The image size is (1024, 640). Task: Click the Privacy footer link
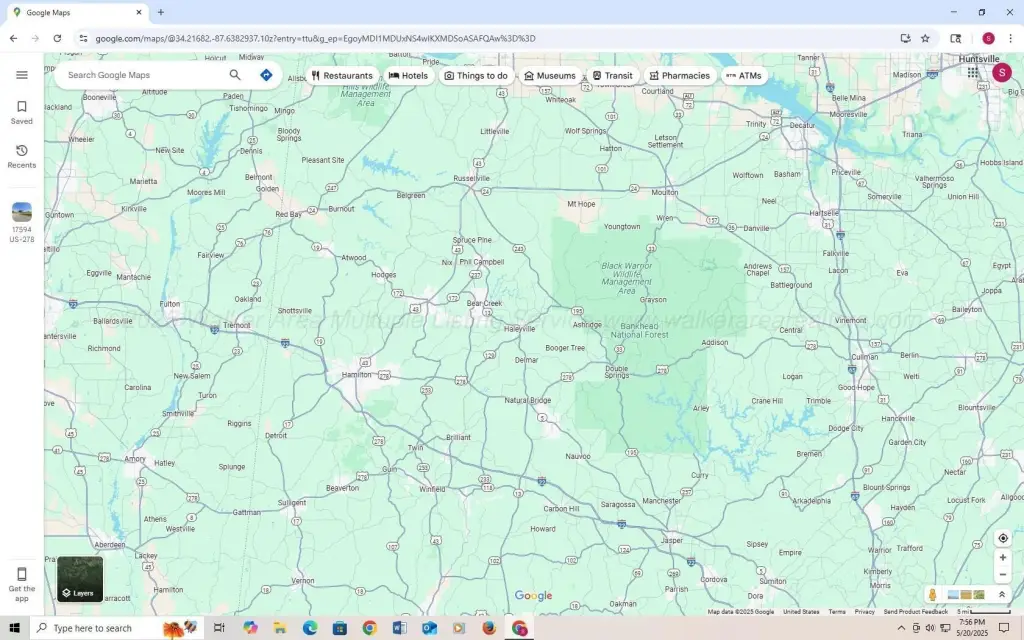(864, 612)
